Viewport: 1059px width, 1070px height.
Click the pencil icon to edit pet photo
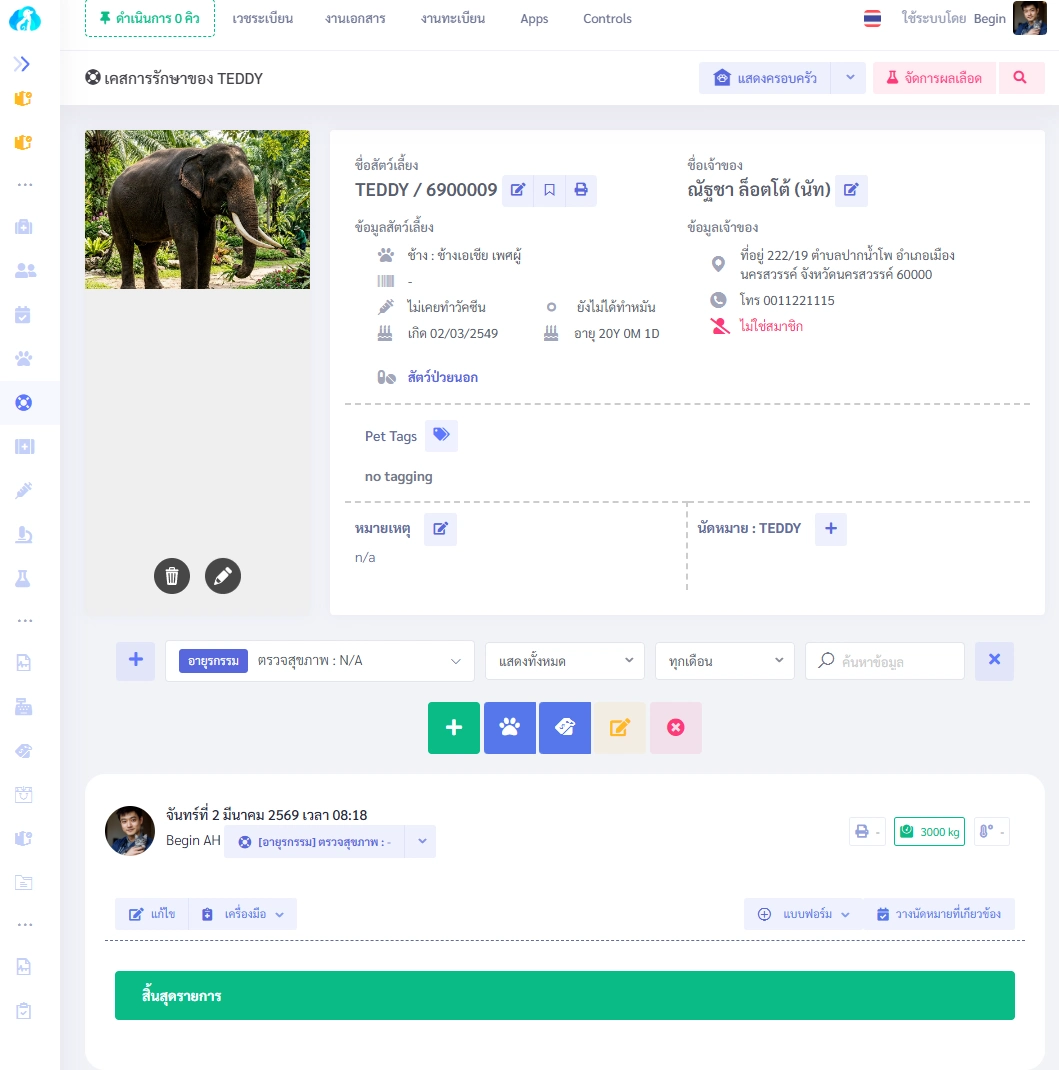click(223, 576)
